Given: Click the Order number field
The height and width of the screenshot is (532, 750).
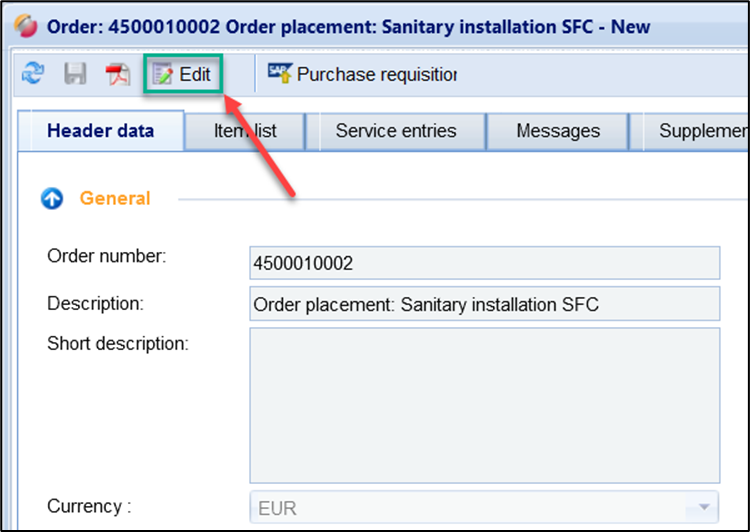Looking at the screenshot, I should [484, 264].
